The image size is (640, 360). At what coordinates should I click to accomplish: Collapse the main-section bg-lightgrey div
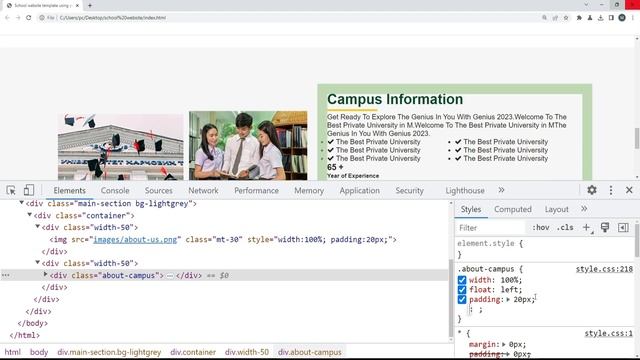tap(22, 203)
